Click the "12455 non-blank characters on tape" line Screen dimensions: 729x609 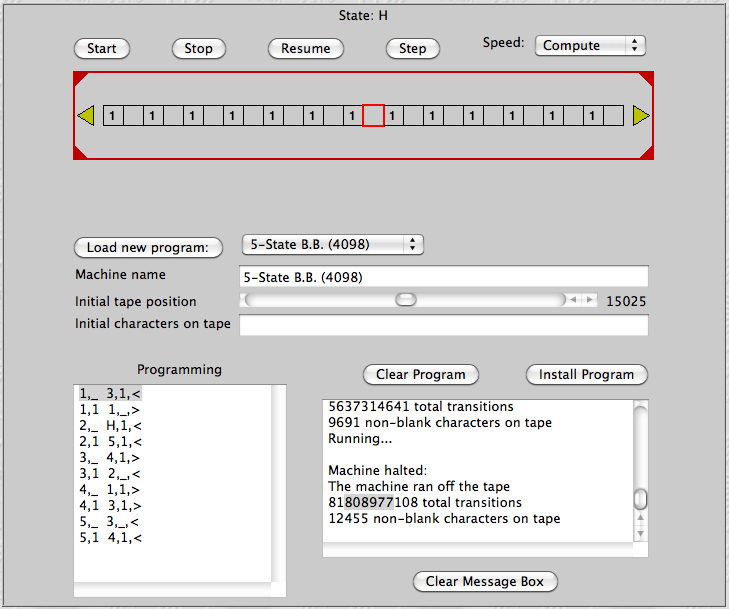[444, 518]
